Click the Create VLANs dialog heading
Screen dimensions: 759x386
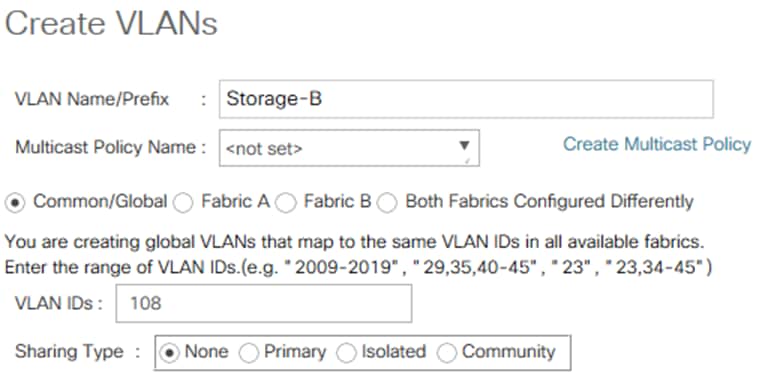click(x=111, y=23)
